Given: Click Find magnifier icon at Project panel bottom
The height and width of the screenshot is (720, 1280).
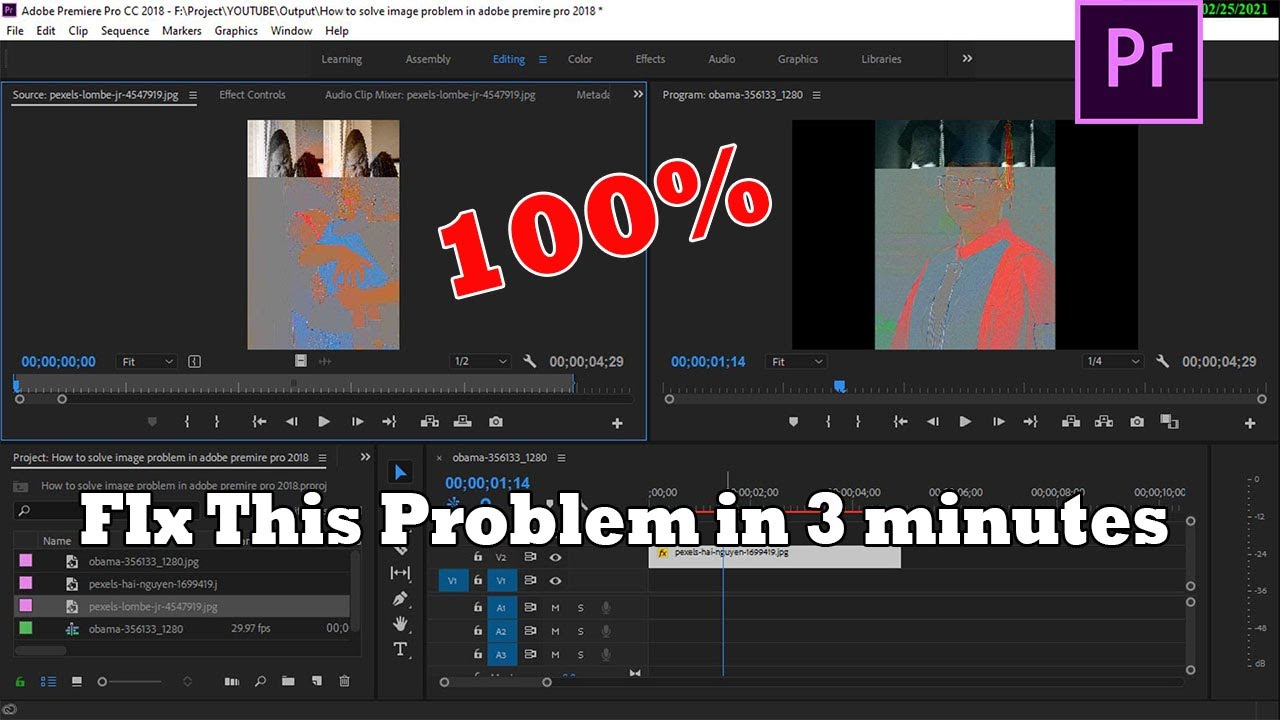Looking at the screenshot, I should point(260,681).
